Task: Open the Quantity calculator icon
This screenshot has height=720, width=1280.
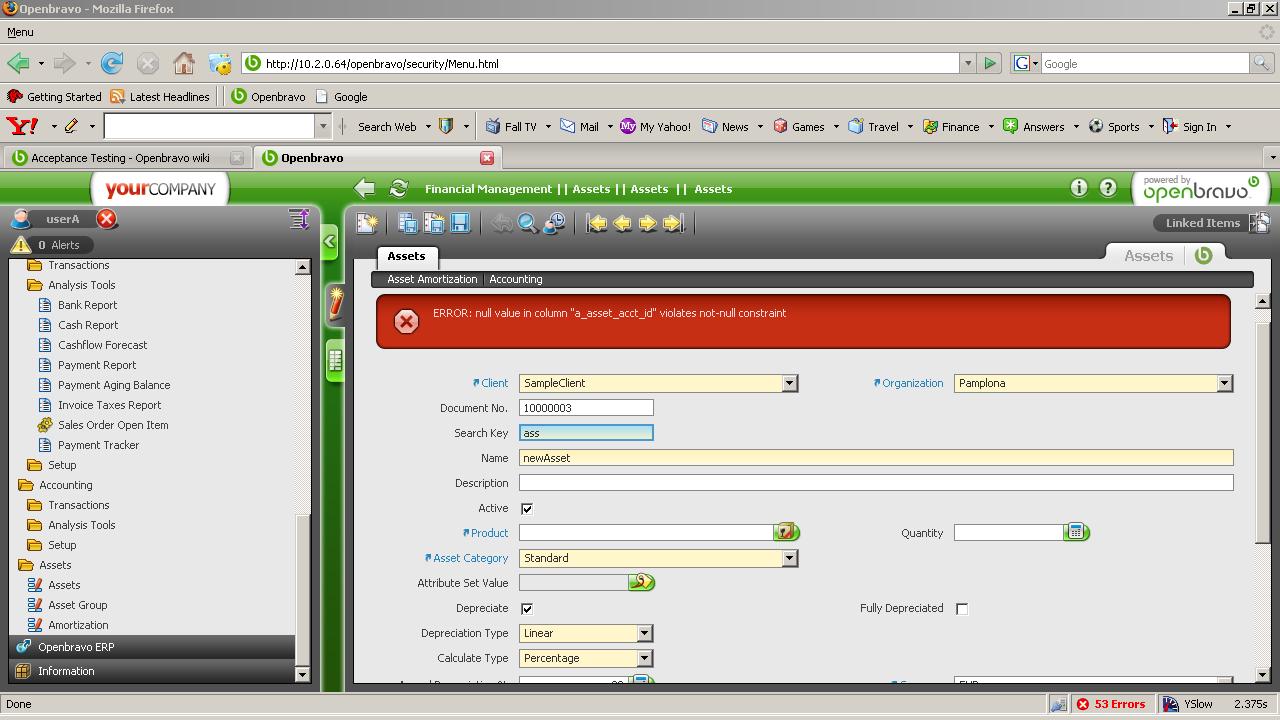Action: [1077, 533]
